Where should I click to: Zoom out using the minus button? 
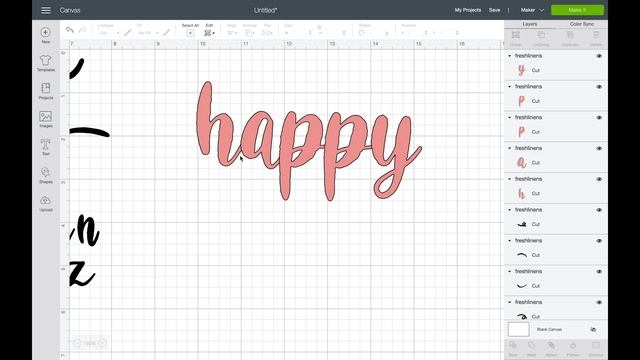77,343
